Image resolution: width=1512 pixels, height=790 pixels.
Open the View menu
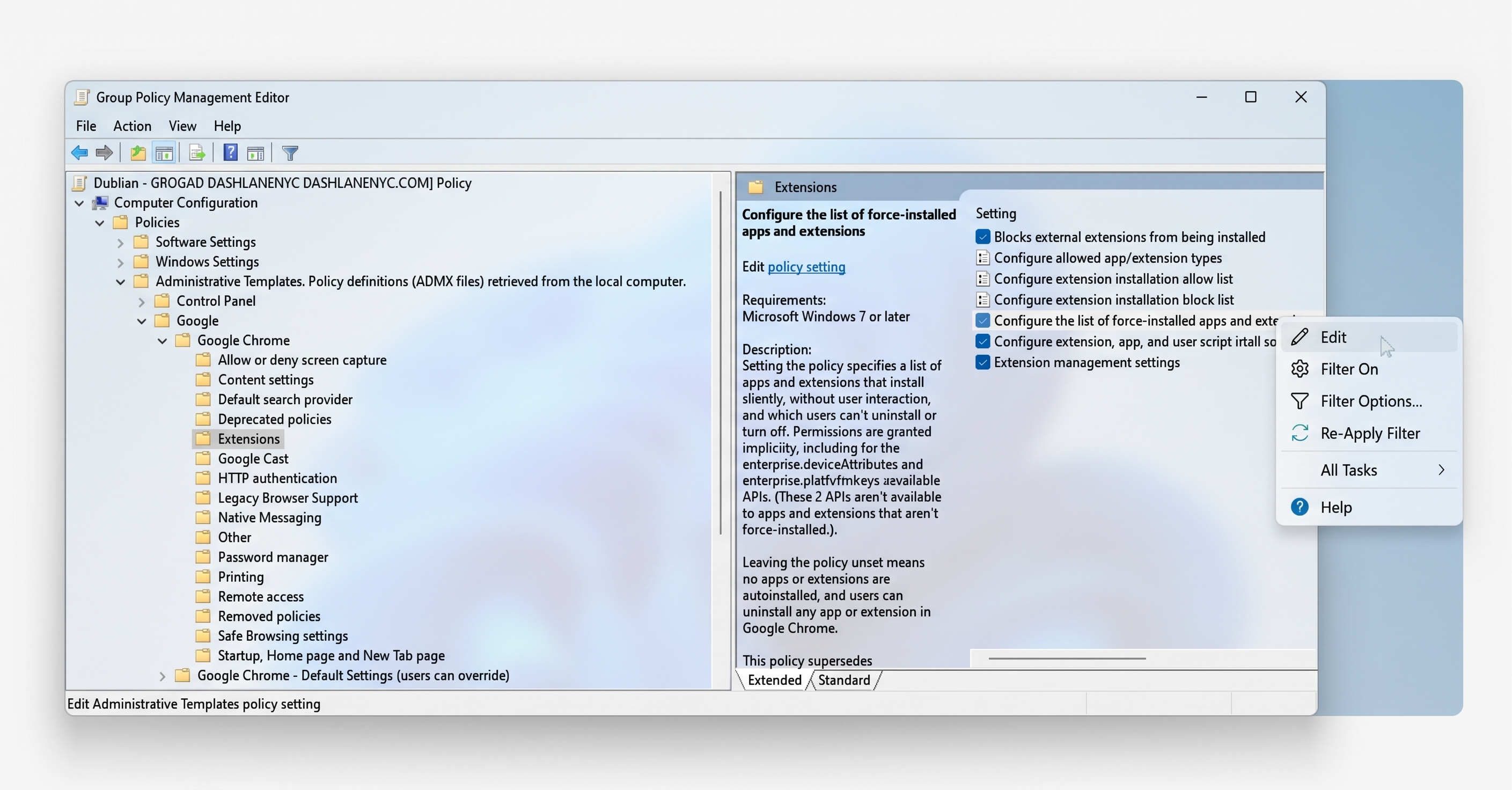182,126
